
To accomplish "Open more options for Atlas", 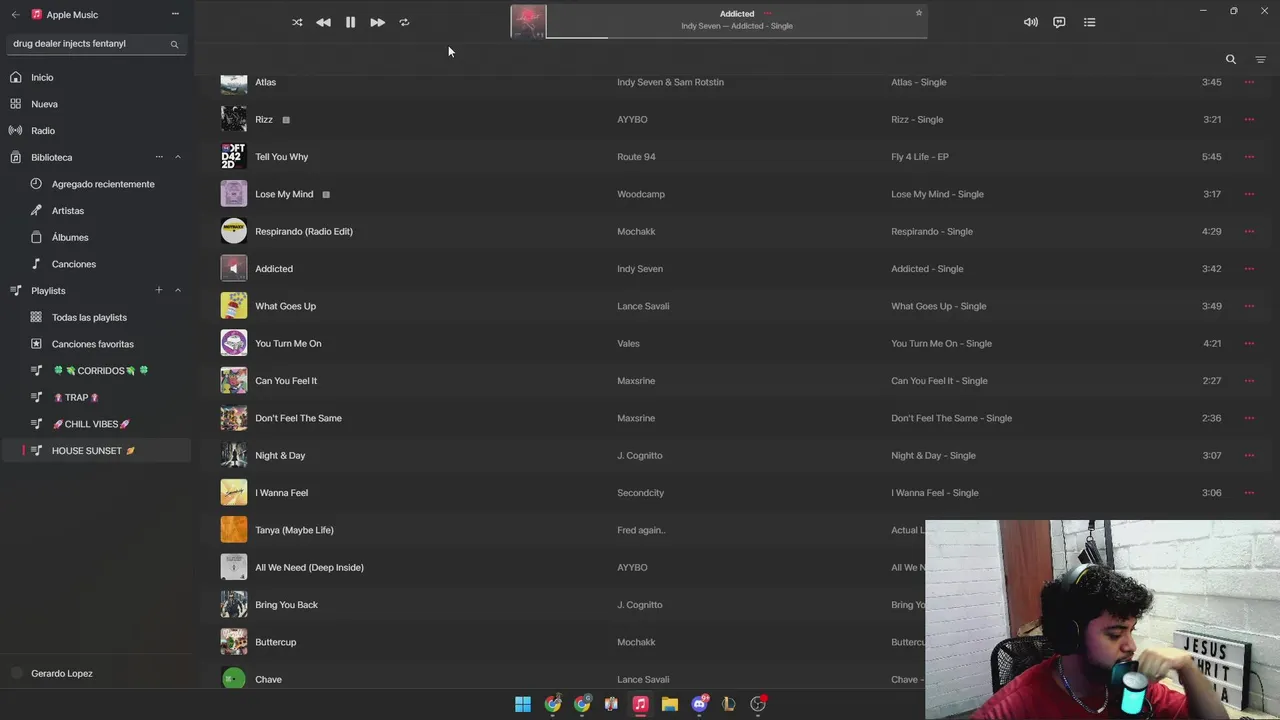I will 1249,82.
